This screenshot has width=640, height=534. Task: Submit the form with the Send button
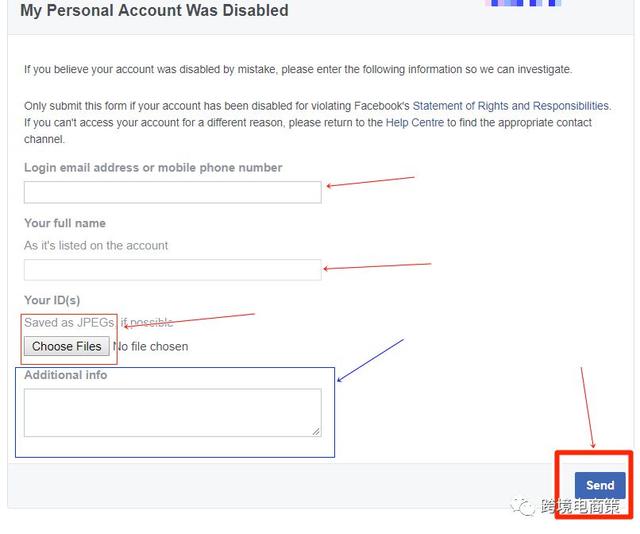pos(599,485)
